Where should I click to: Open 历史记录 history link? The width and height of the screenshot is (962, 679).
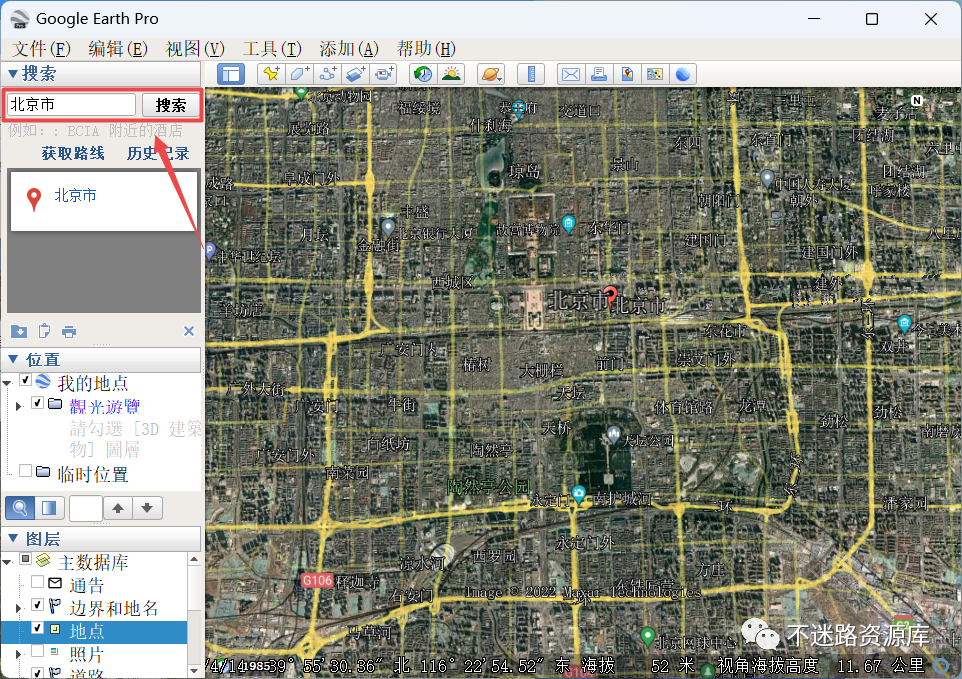[x=158, y=153]
